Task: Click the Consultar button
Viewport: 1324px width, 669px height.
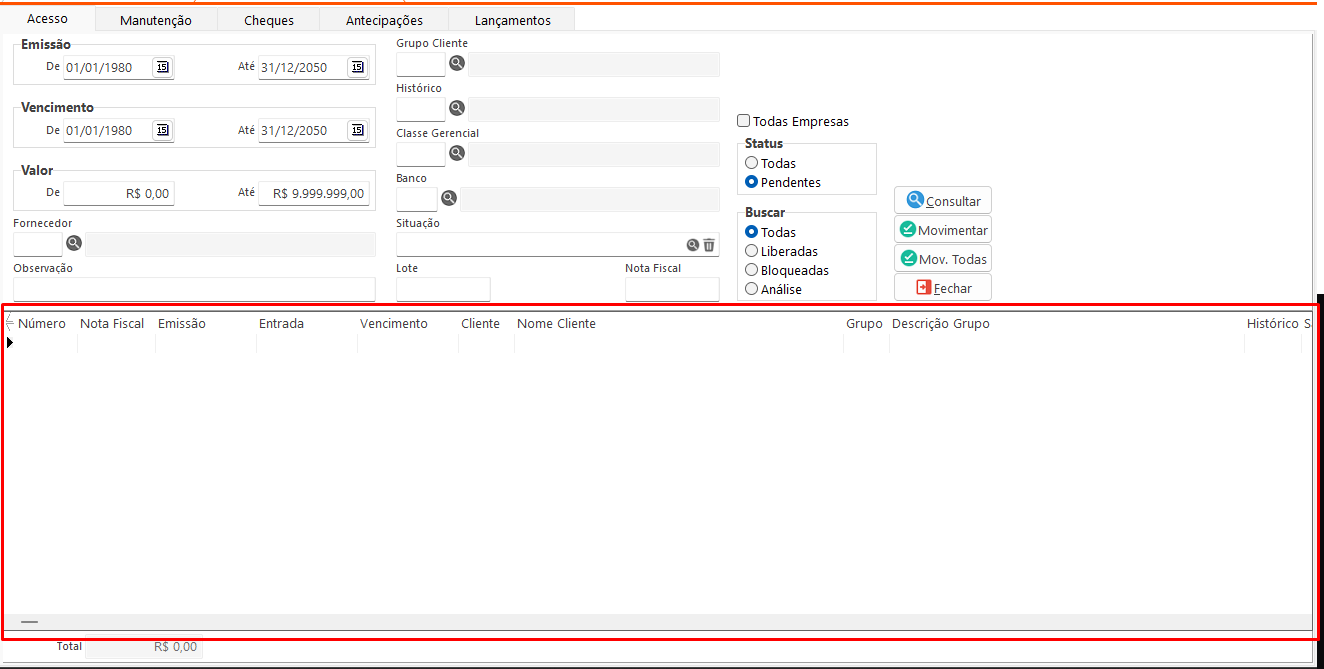Action: (x=942, y=201)
